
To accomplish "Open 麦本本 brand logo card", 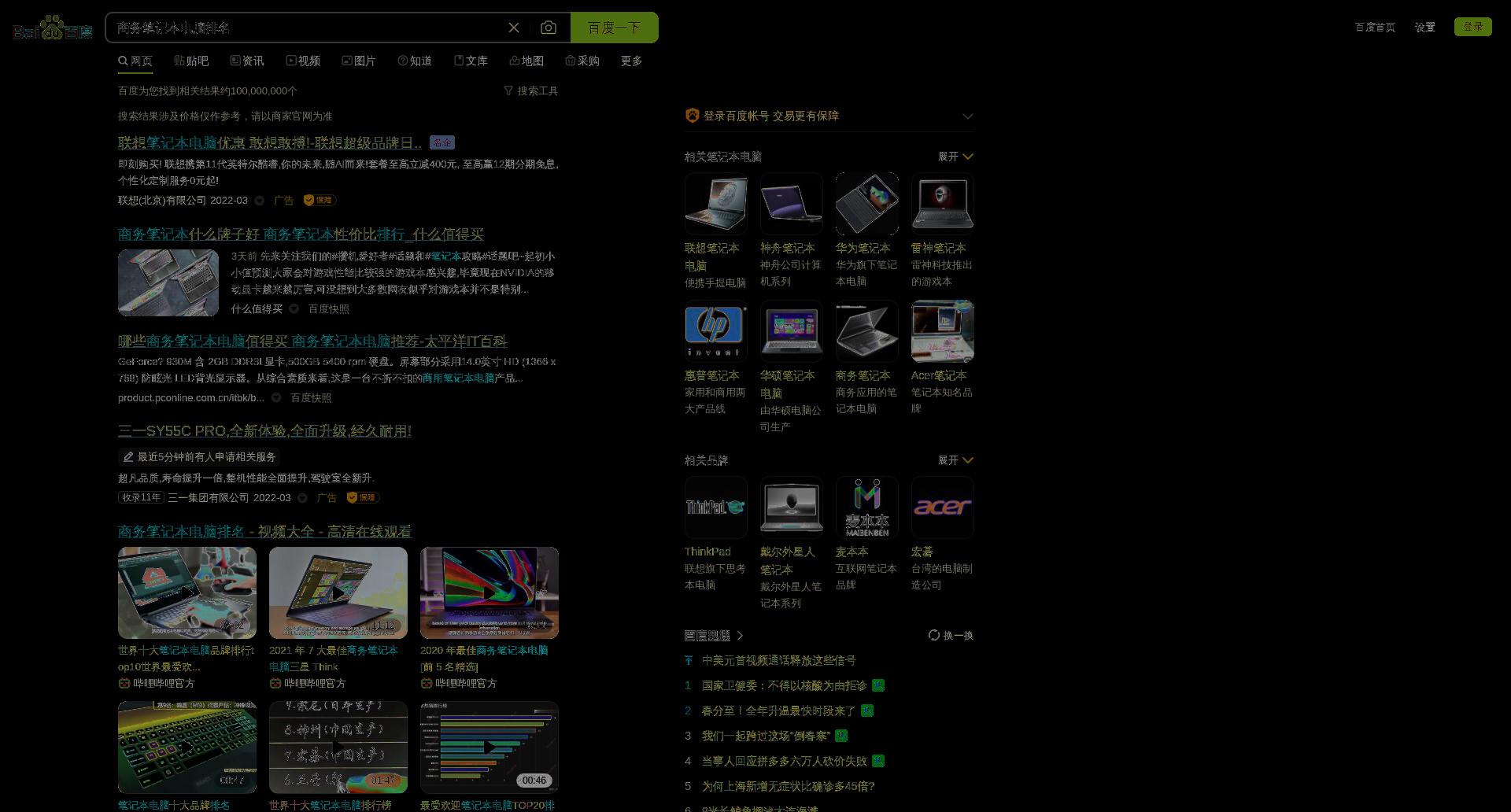I will pos(866,507).
